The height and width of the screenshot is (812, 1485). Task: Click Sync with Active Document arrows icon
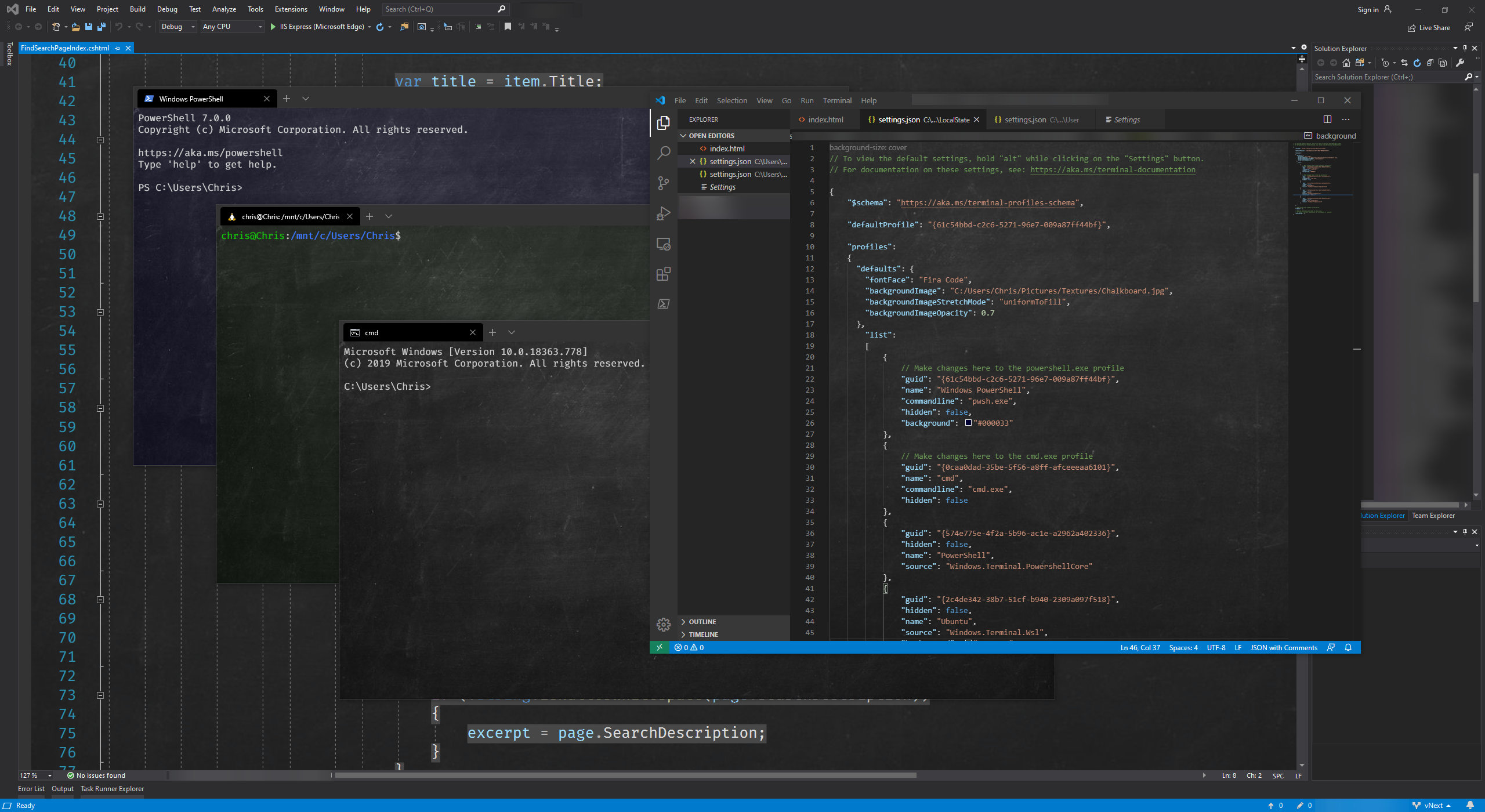(x=1404, y=63)
